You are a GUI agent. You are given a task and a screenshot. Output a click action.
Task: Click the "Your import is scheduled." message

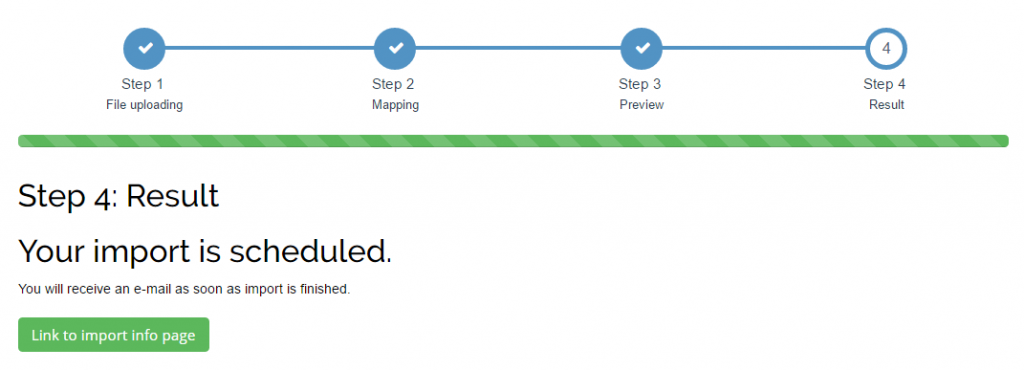pyautogui.click(x=205, y=251)
